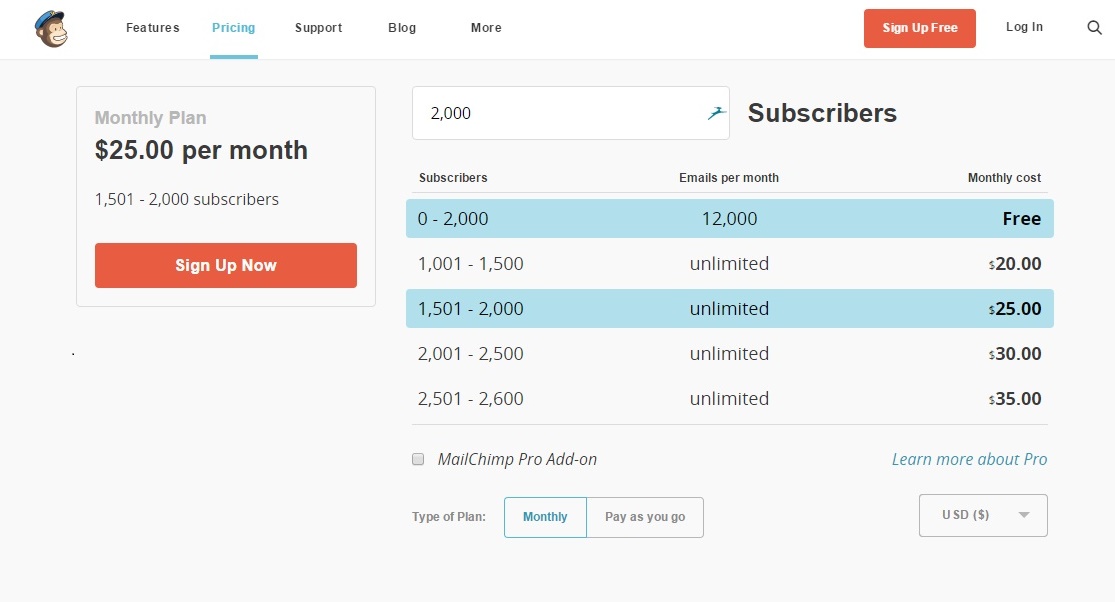1115x602 pixels.
Task: Open the search magnifier icon
Action: (1094, 28)
